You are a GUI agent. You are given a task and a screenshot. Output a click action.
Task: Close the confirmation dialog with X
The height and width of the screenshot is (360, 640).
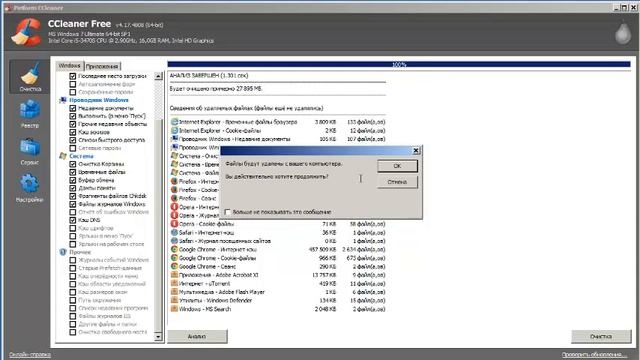pos(416,151)
